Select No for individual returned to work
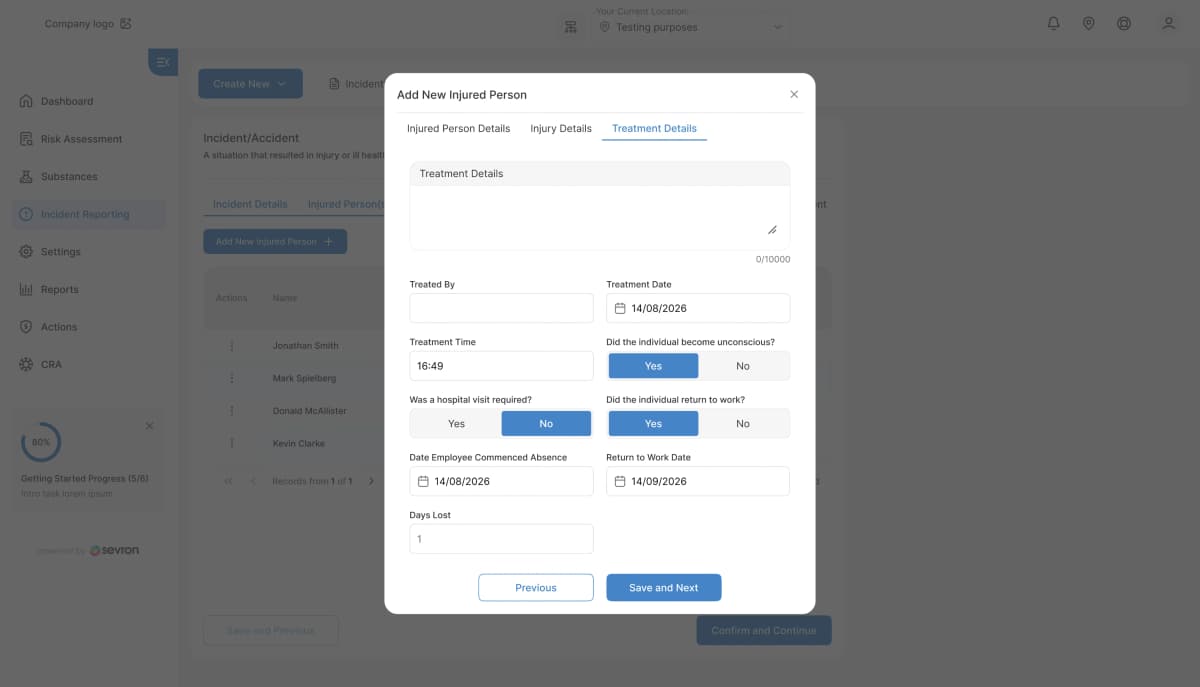Viewport: 1200px width, 687px height. tap(744, 423)
